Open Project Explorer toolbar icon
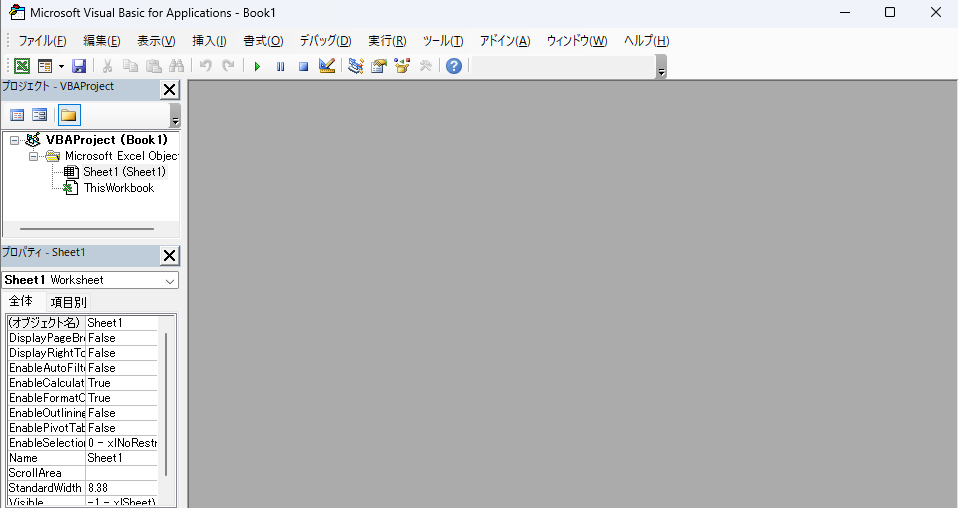Viewport: 958px width, 508px height. click(x=356, y=65)
